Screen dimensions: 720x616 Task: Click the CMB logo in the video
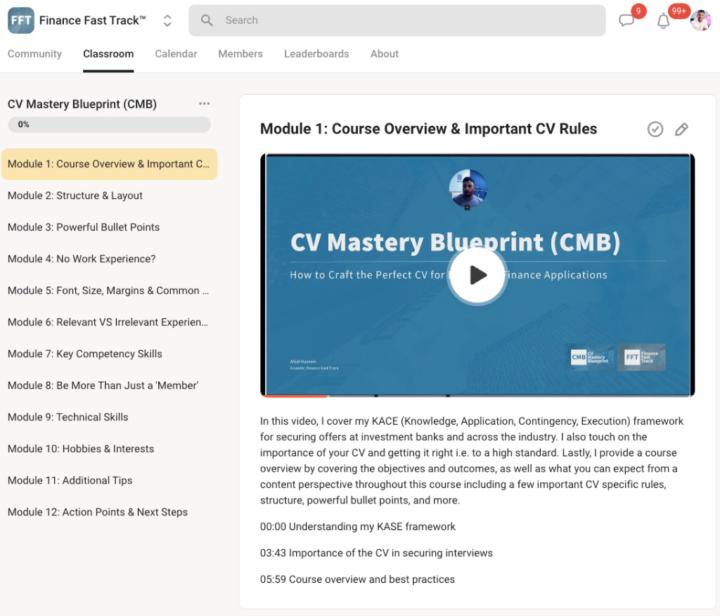tap(590, 357)
